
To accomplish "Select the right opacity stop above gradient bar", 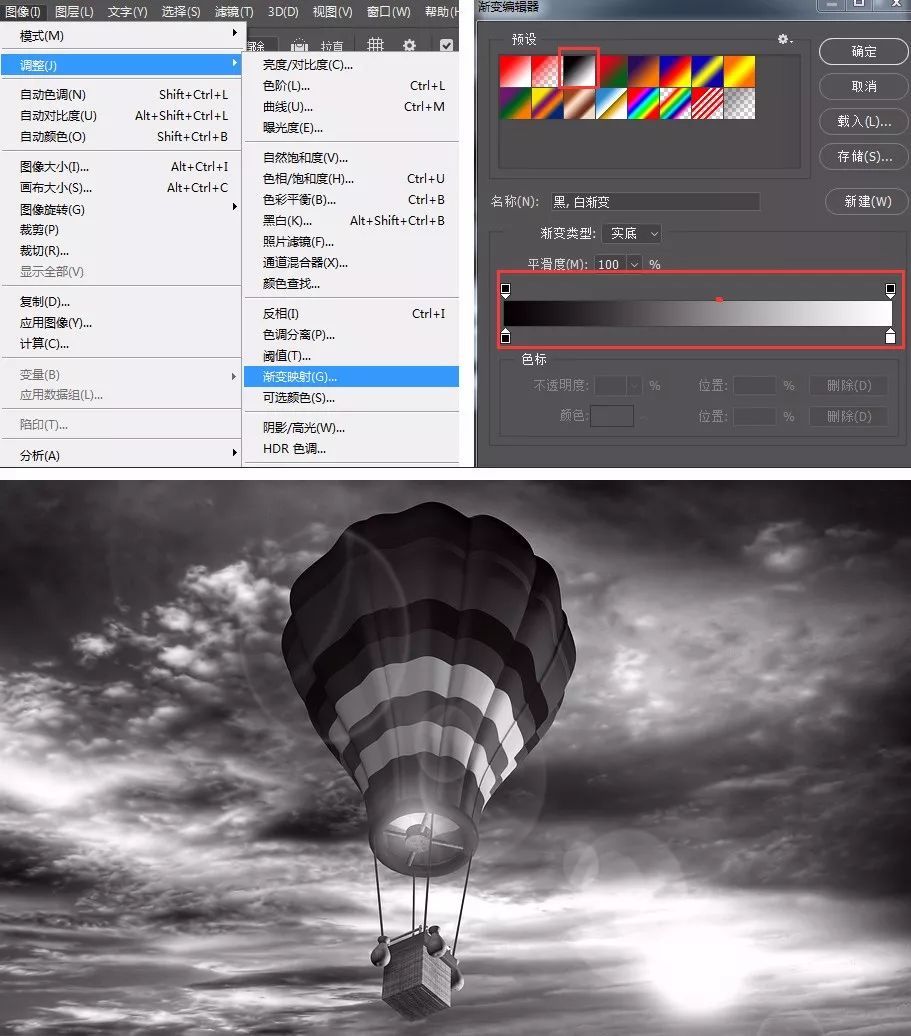I will 891,289.
